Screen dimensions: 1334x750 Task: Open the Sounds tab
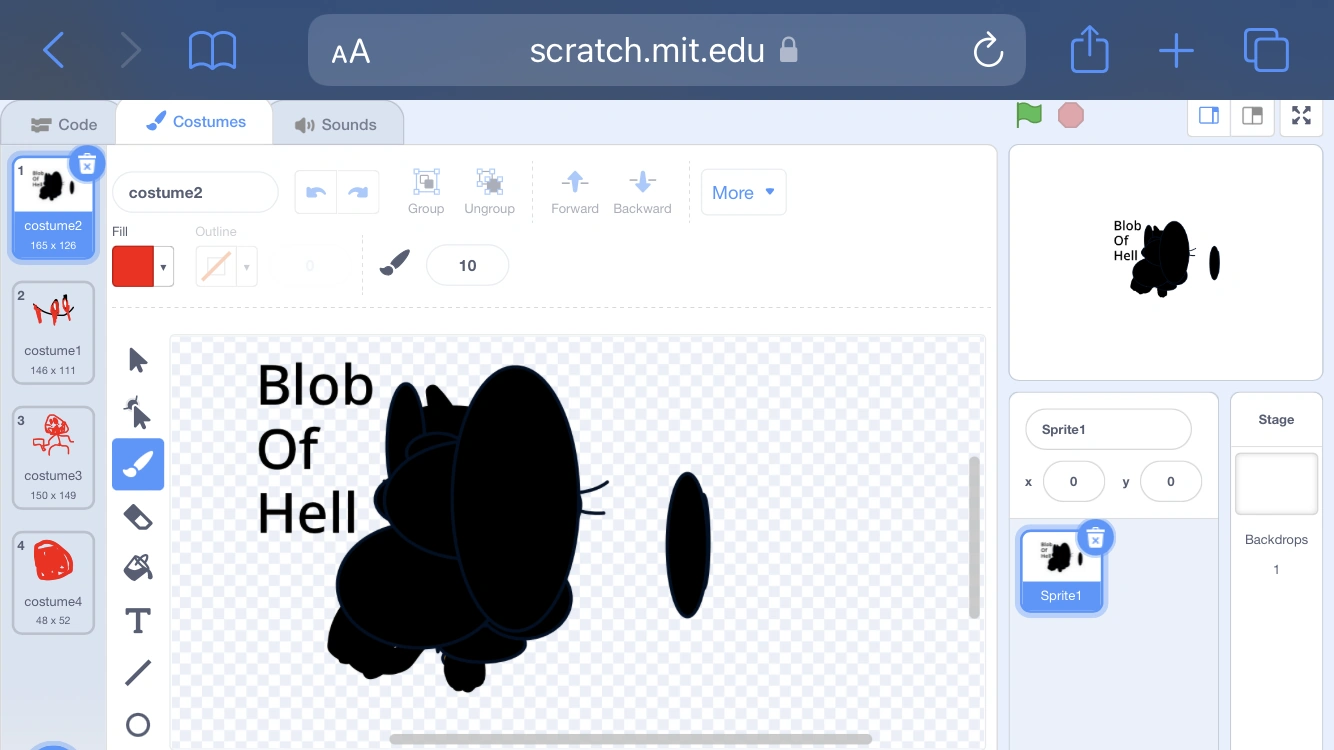(x=336, y=124)
